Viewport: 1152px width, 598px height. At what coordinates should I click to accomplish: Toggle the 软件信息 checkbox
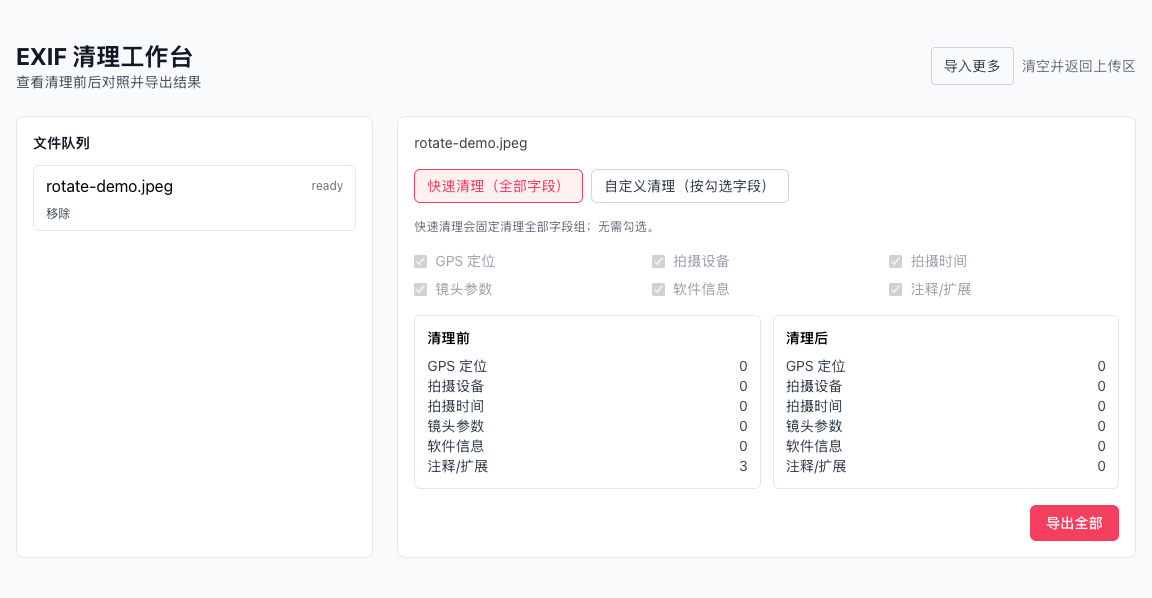click(659, 289)
